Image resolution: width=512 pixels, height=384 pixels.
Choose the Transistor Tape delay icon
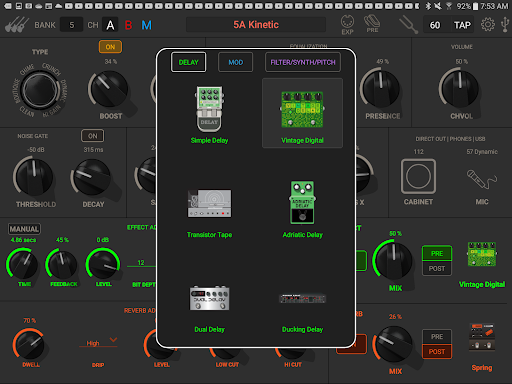(209, 203)
